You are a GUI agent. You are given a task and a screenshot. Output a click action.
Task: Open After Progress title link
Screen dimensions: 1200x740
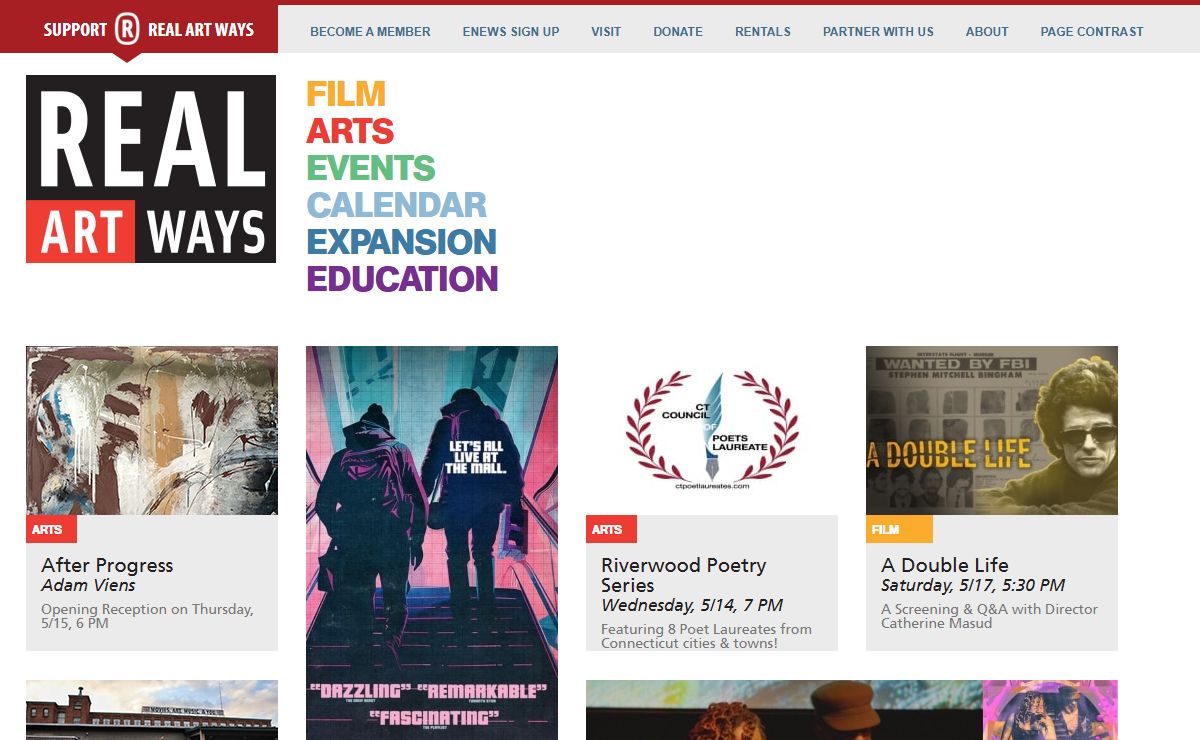[x=107, y=565]
